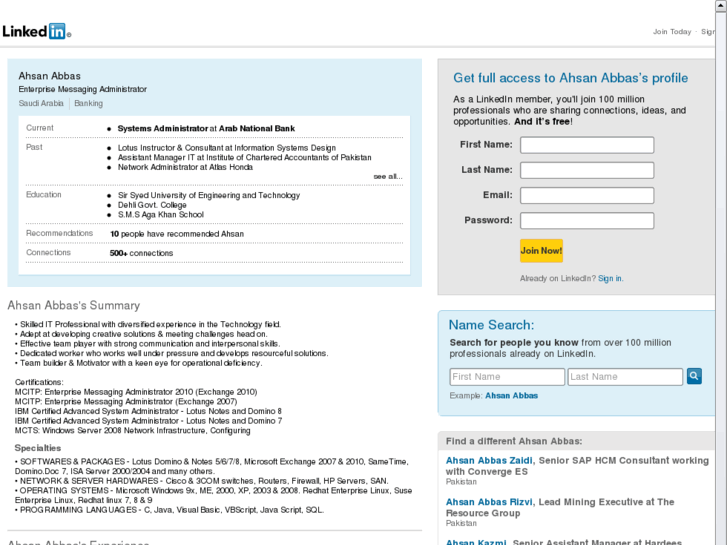Open Ahsan Abbas Zaidi profile link

[x=489, y=461]
